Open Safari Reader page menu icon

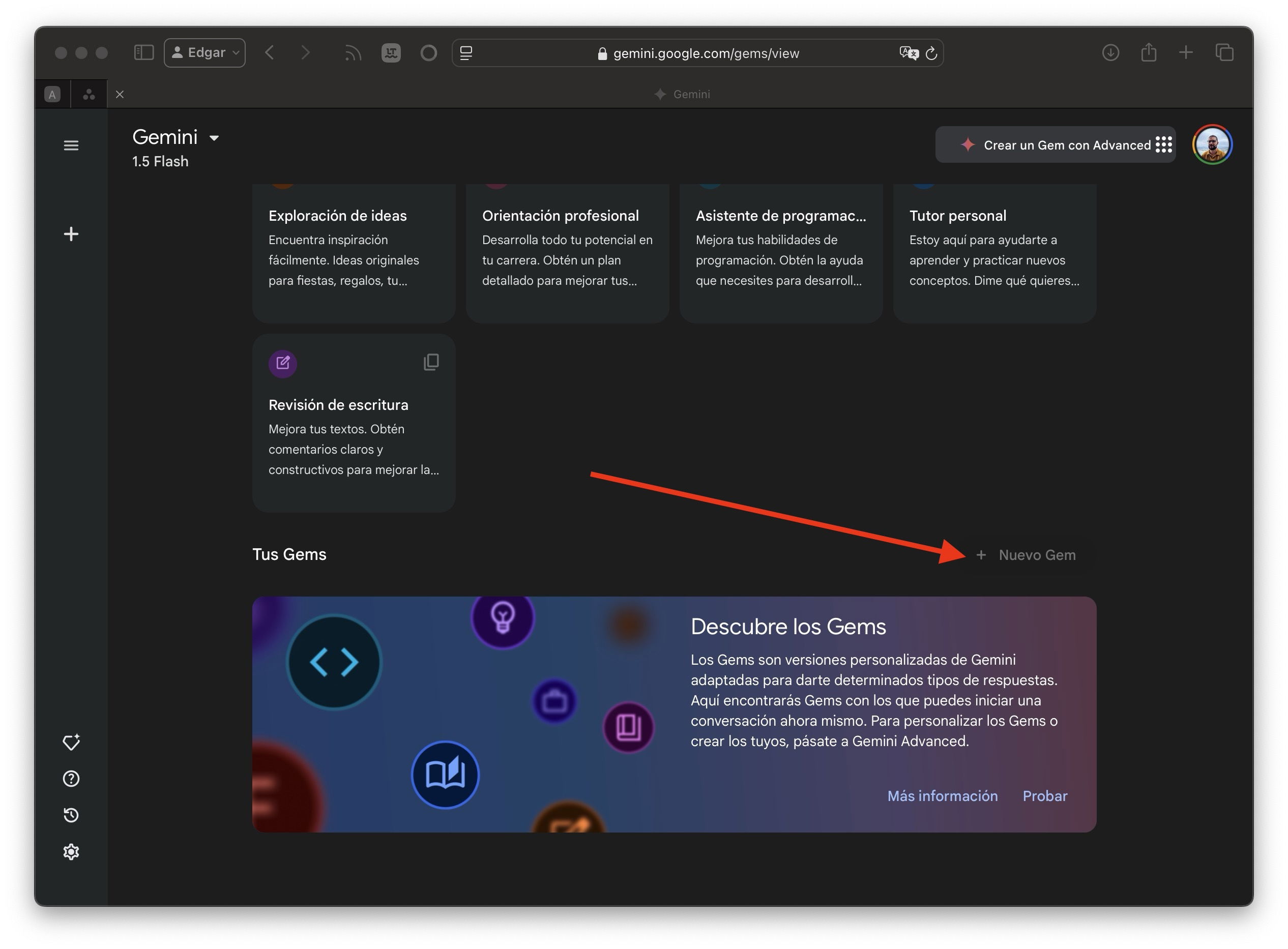tap(466, 53)
